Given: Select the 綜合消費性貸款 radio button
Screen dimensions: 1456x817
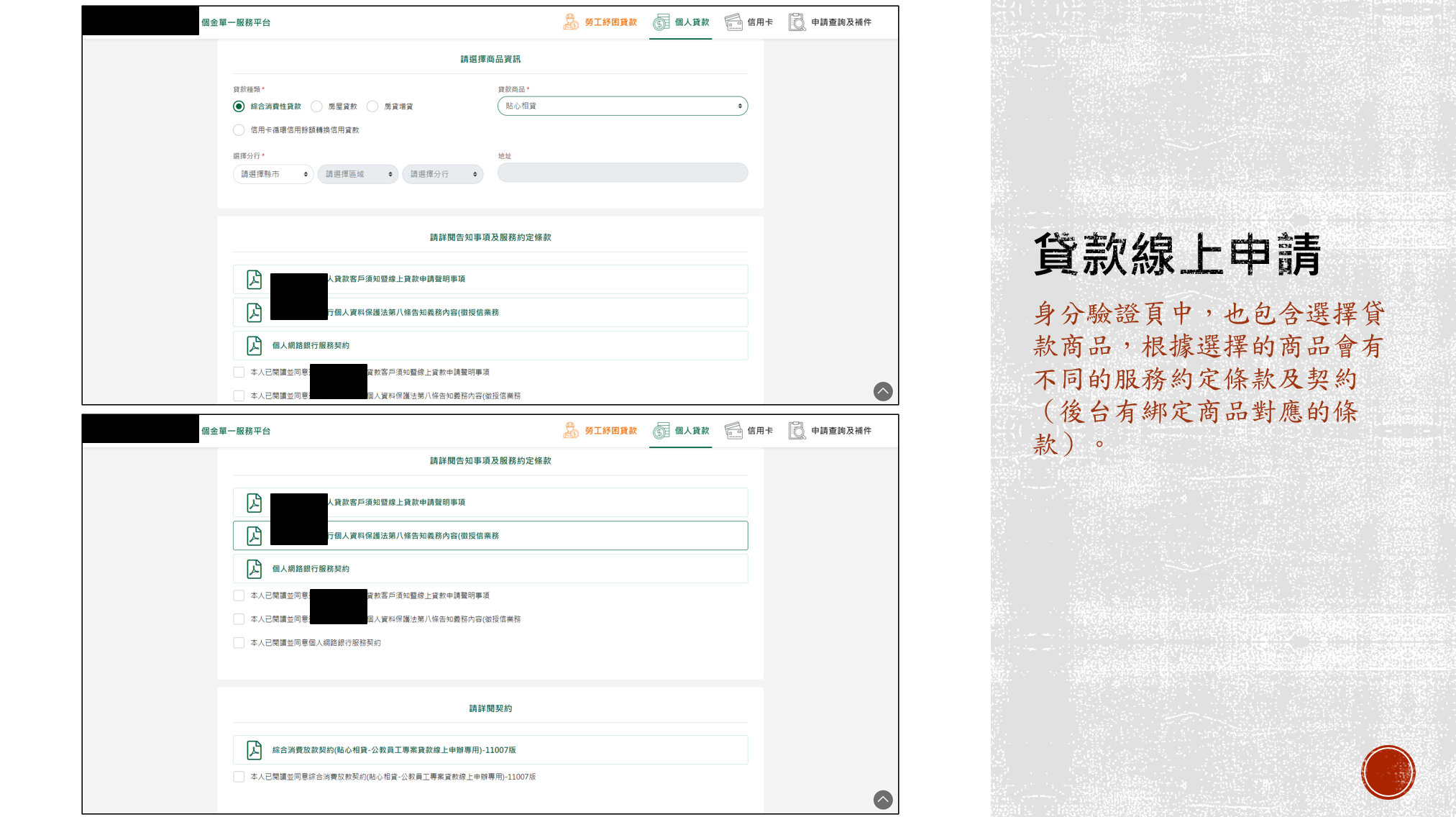Looking at the screenshot, I should coord(239,106).
